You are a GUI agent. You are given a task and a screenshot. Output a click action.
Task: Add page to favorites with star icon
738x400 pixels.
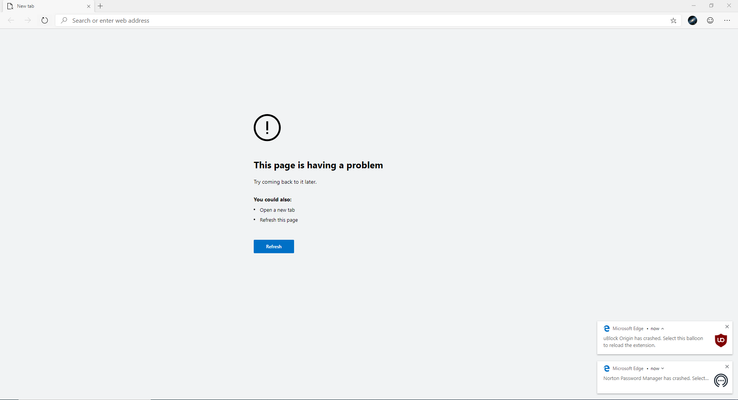(674, 20)
